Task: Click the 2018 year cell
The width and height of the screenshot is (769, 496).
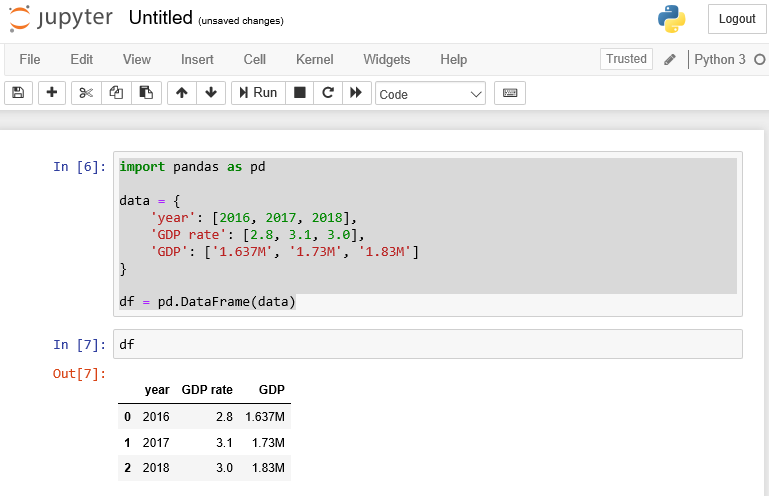Action: coord(156,468)
